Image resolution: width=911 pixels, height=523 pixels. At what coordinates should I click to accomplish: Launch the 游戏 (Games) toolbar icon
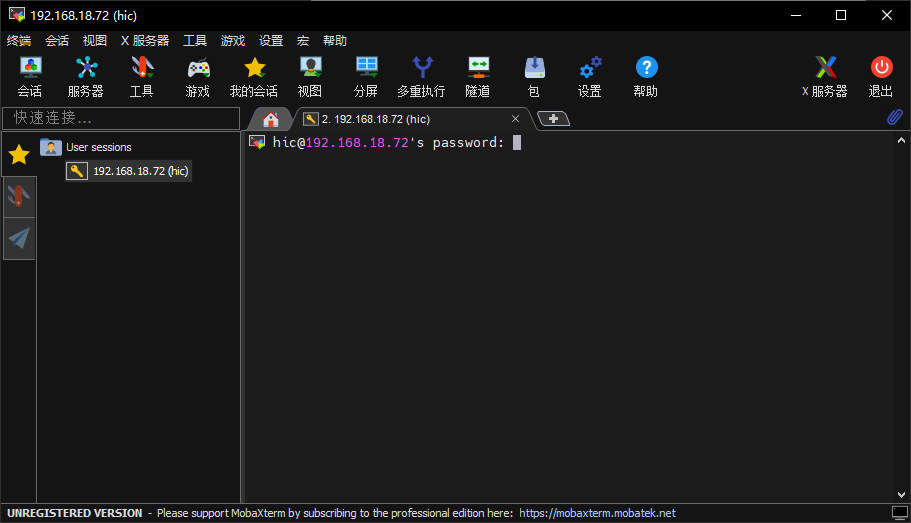198,76
